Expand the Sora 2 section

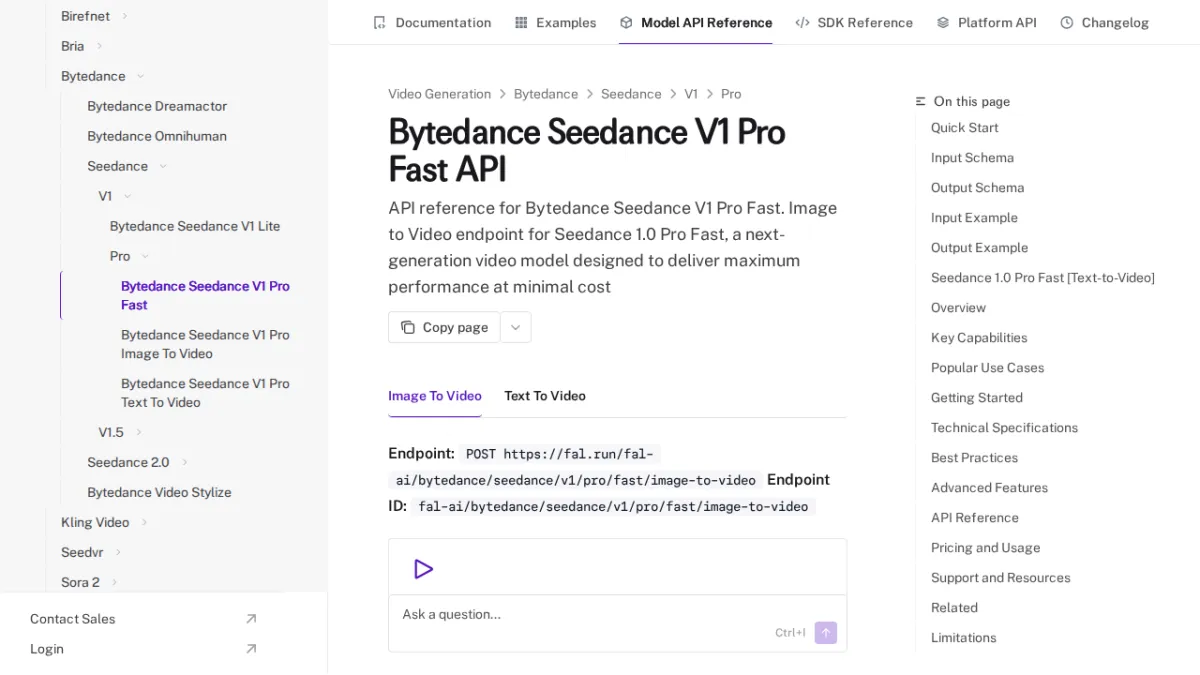(114, 582)
